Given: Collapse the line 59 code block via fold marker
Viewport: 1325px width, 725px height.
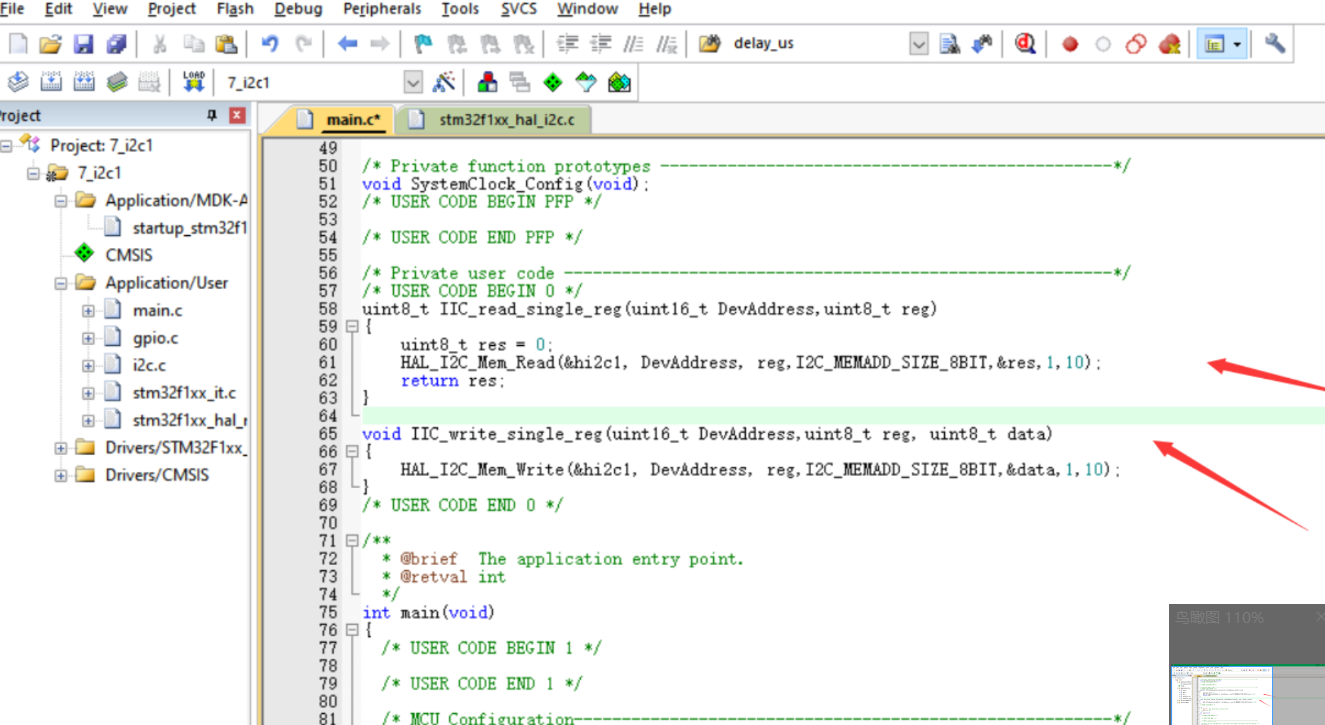Looking at the screenshot, I should [351, 326].
